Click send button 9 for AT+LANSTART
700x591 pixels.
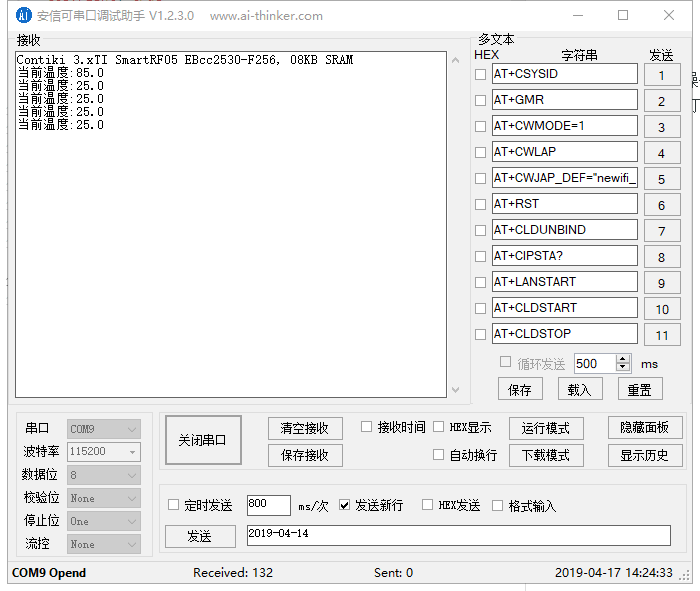662,283
